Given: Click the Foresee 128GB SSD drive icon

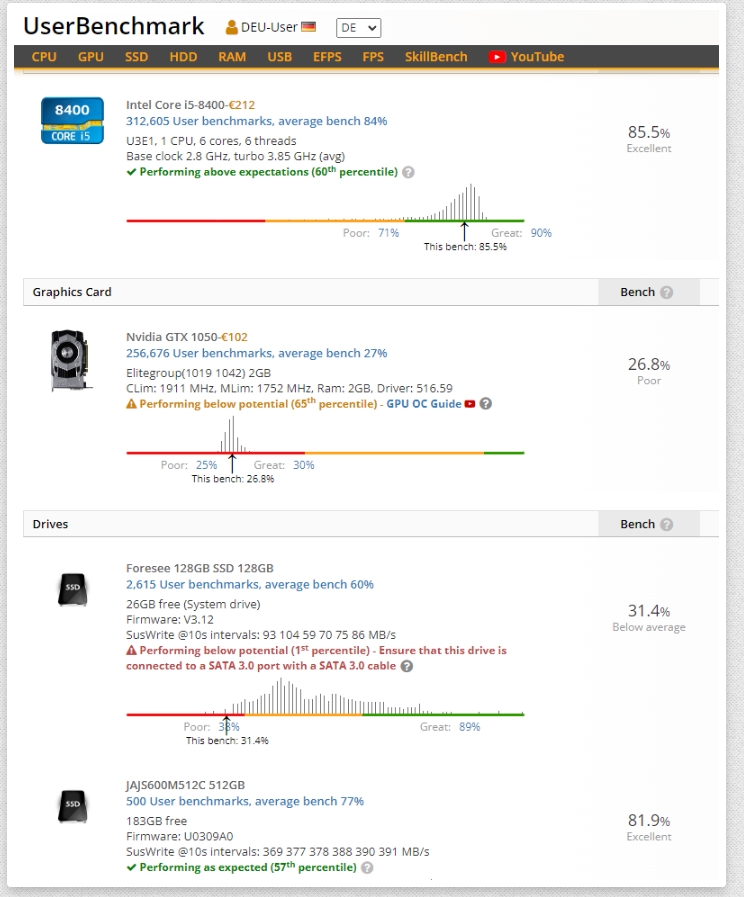Looking at the screenshot, I should click(x=72, y=591).
